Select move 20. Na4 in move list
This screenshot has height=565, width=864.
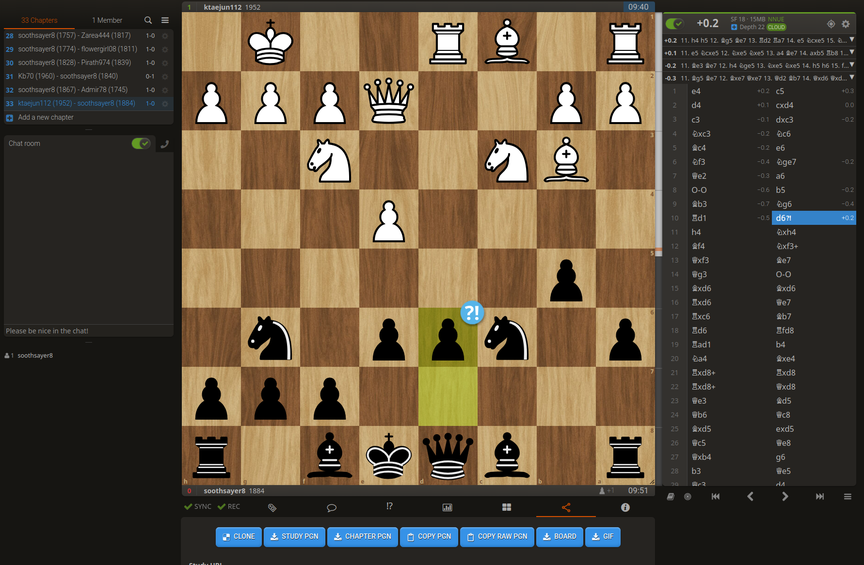[x=730, y=358]
